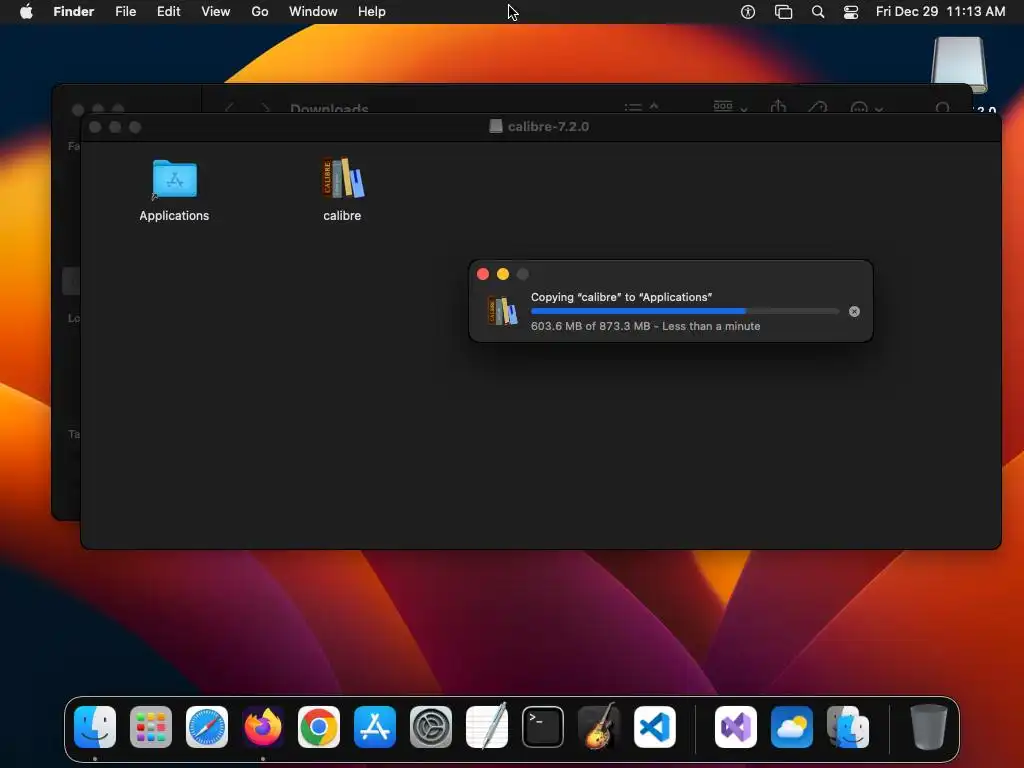Launch Firefox from the Dock
The image size is (1024, 768).
tap(263, 727)
